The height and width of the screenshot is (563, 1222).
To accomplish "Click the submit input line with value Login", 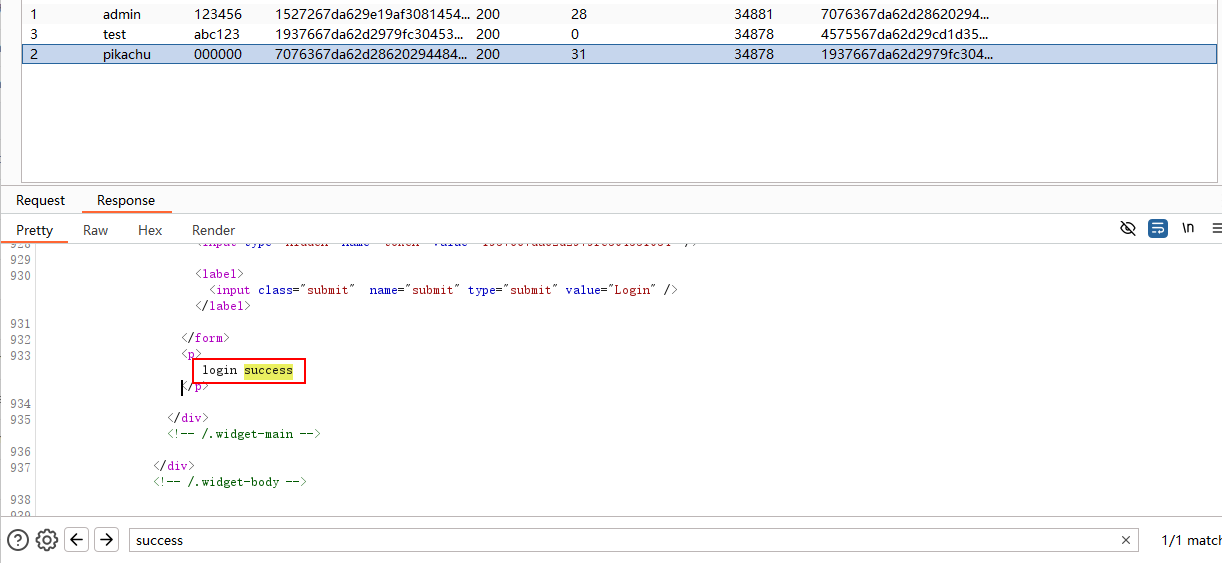I will [x=443, y=290].
